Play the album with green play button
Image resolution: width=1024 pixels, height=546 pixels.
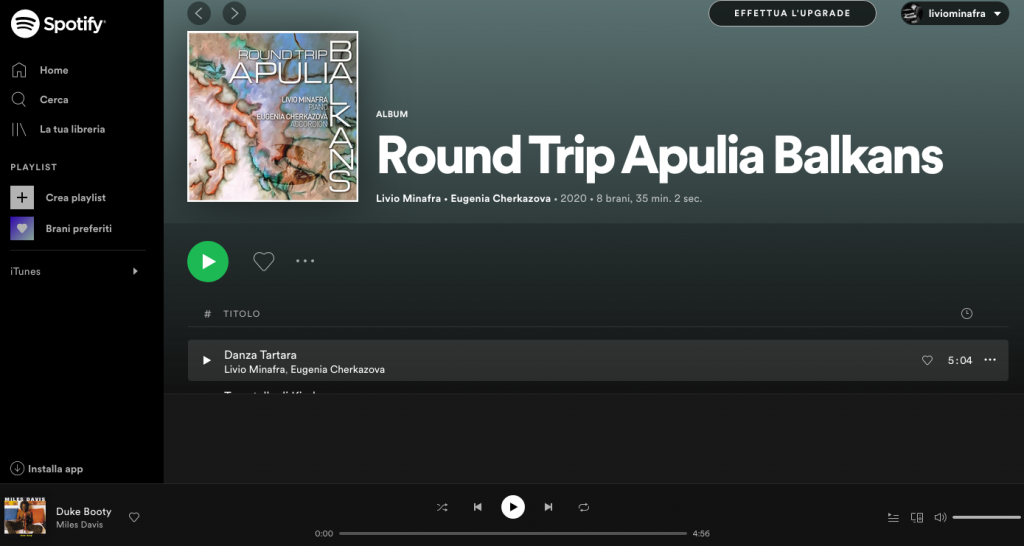208,261
